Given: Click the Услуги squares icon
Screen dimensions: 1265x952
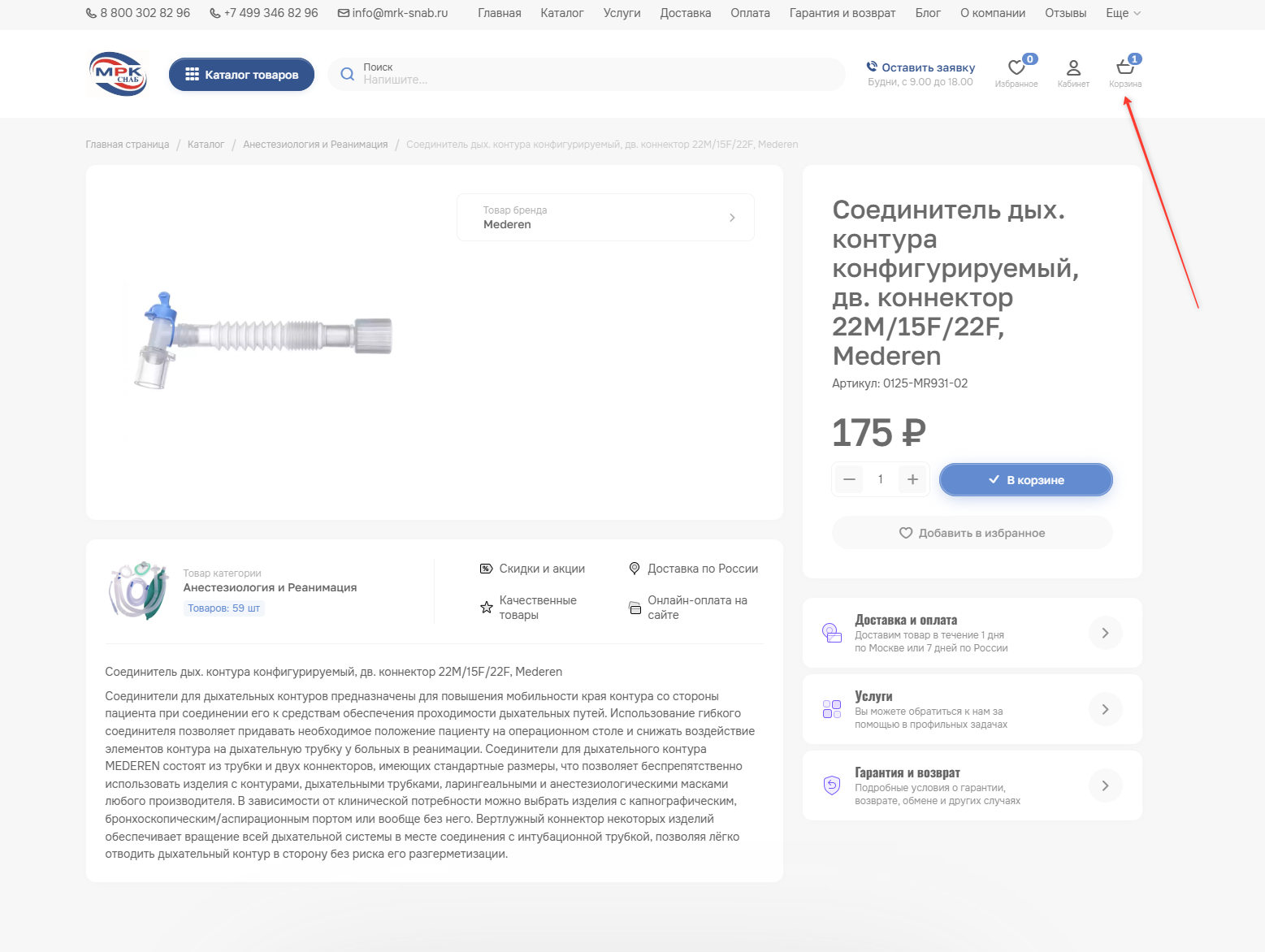Looking at the screenshot, I should click(x=832, y=709).
